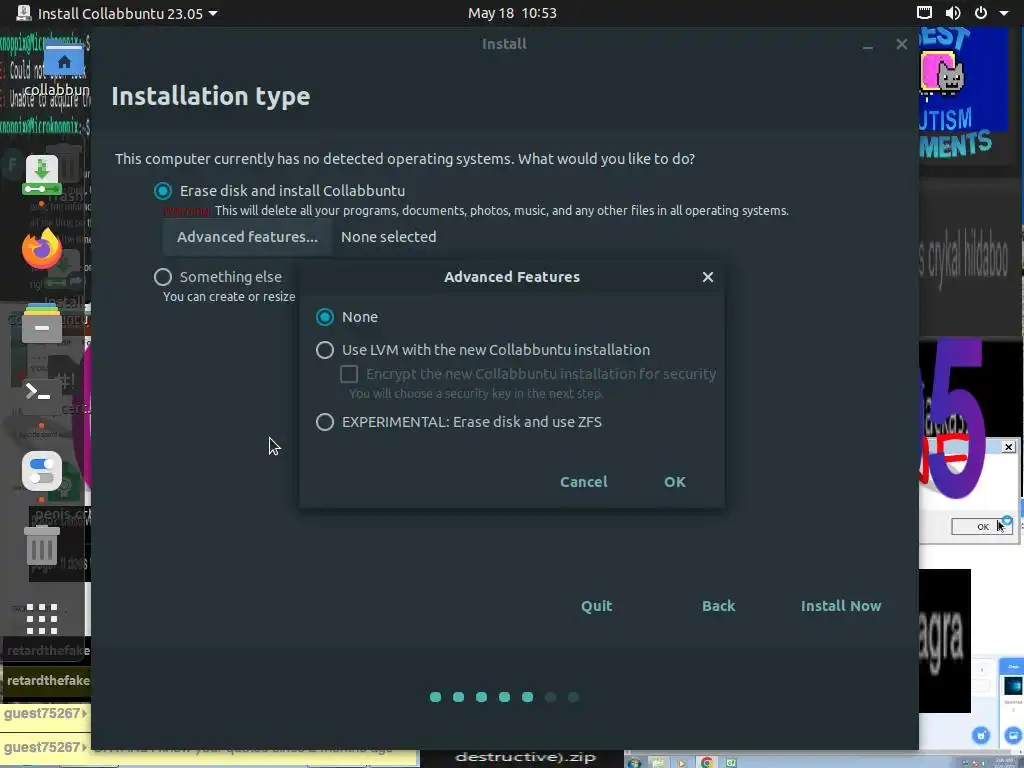Close the Install window
This screenshot has width=1024, height=768.
tap(901, 44)
